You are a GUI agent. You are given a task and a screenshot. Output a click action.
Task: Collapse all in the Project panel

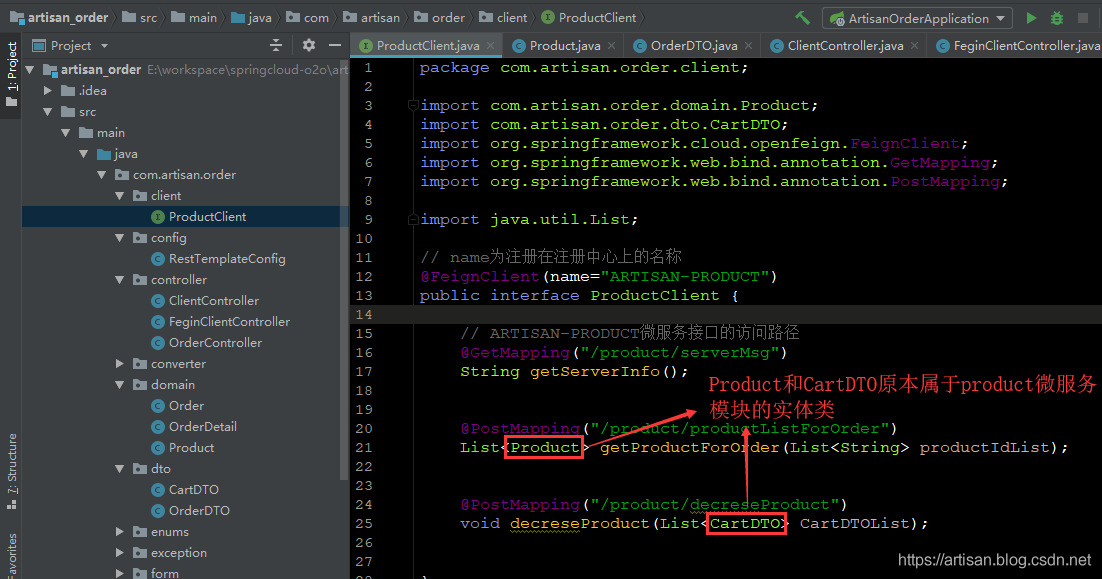click(x=276, y=45)
